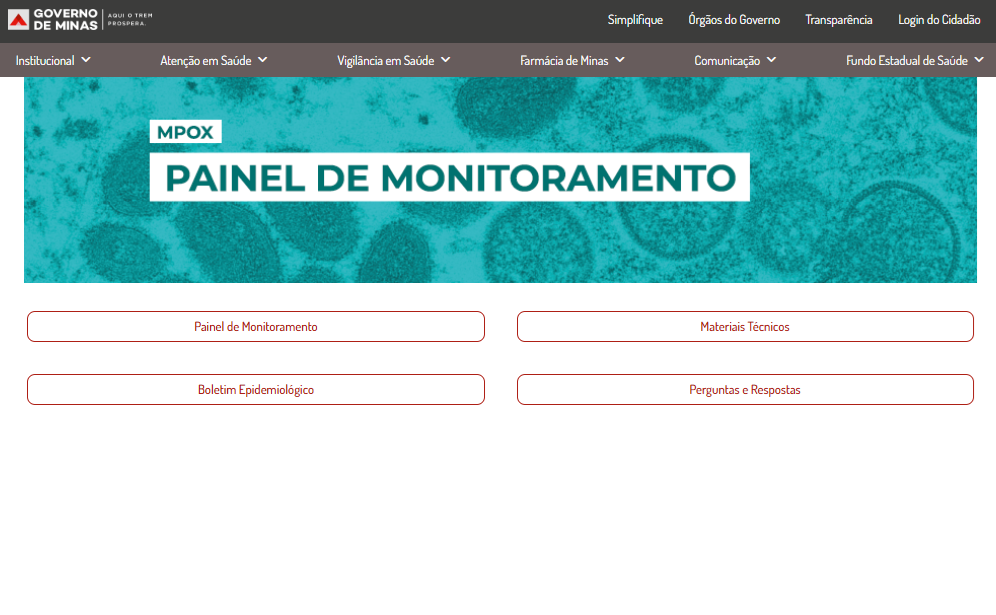Visit the Transparência link
This screenshot has height=615, width=996.
coord(839,20)
